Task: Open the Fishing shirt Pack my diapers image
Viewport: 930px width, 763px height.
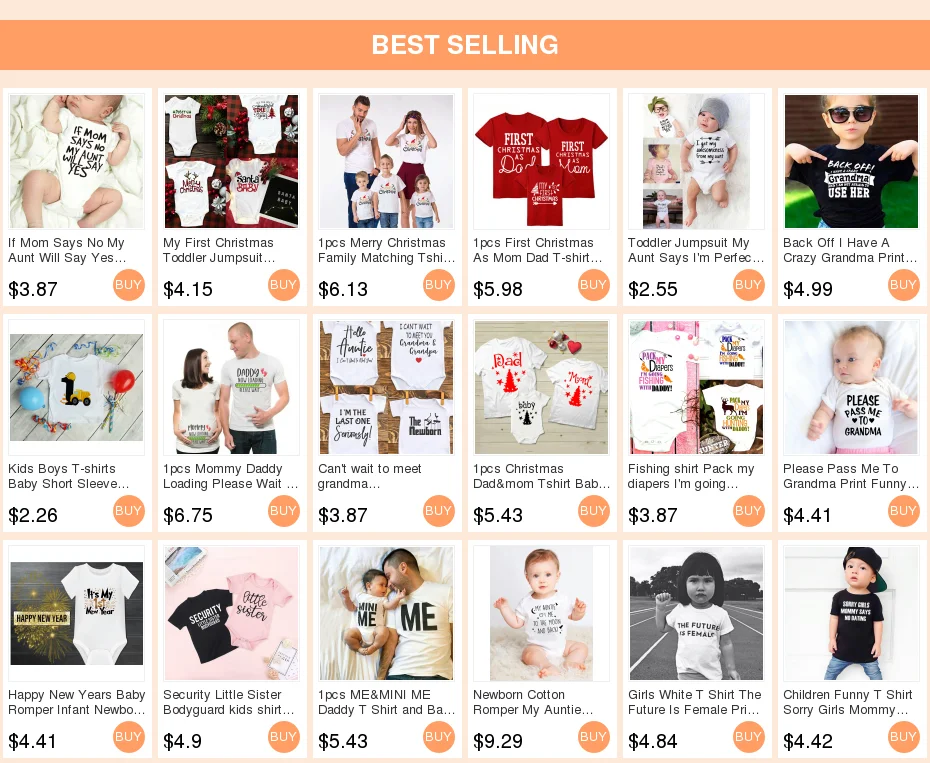Action: pyautogui.click(x=696, y=387)
